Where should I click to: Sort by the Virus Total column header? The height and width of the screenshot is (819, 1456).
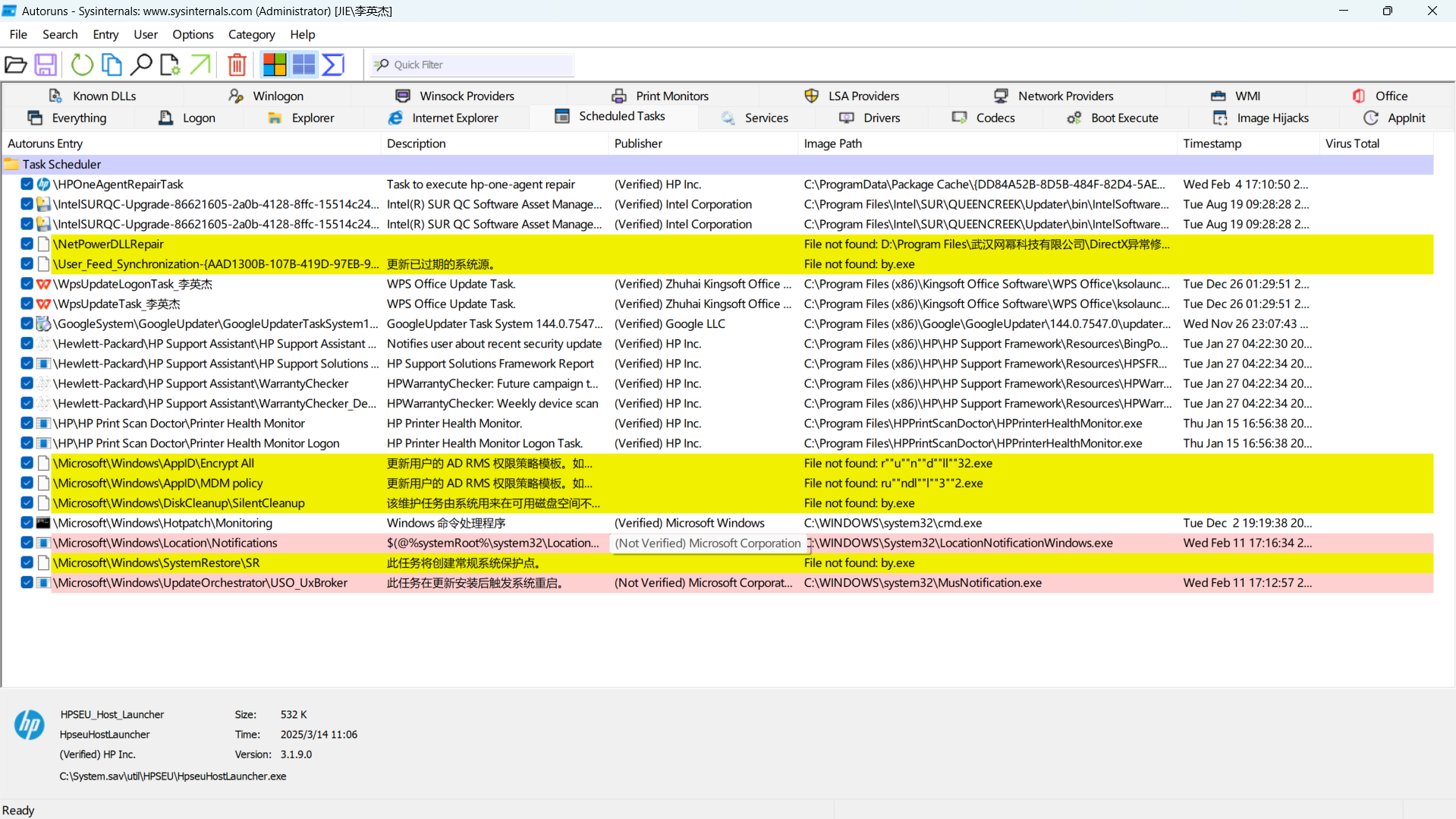1377,143
